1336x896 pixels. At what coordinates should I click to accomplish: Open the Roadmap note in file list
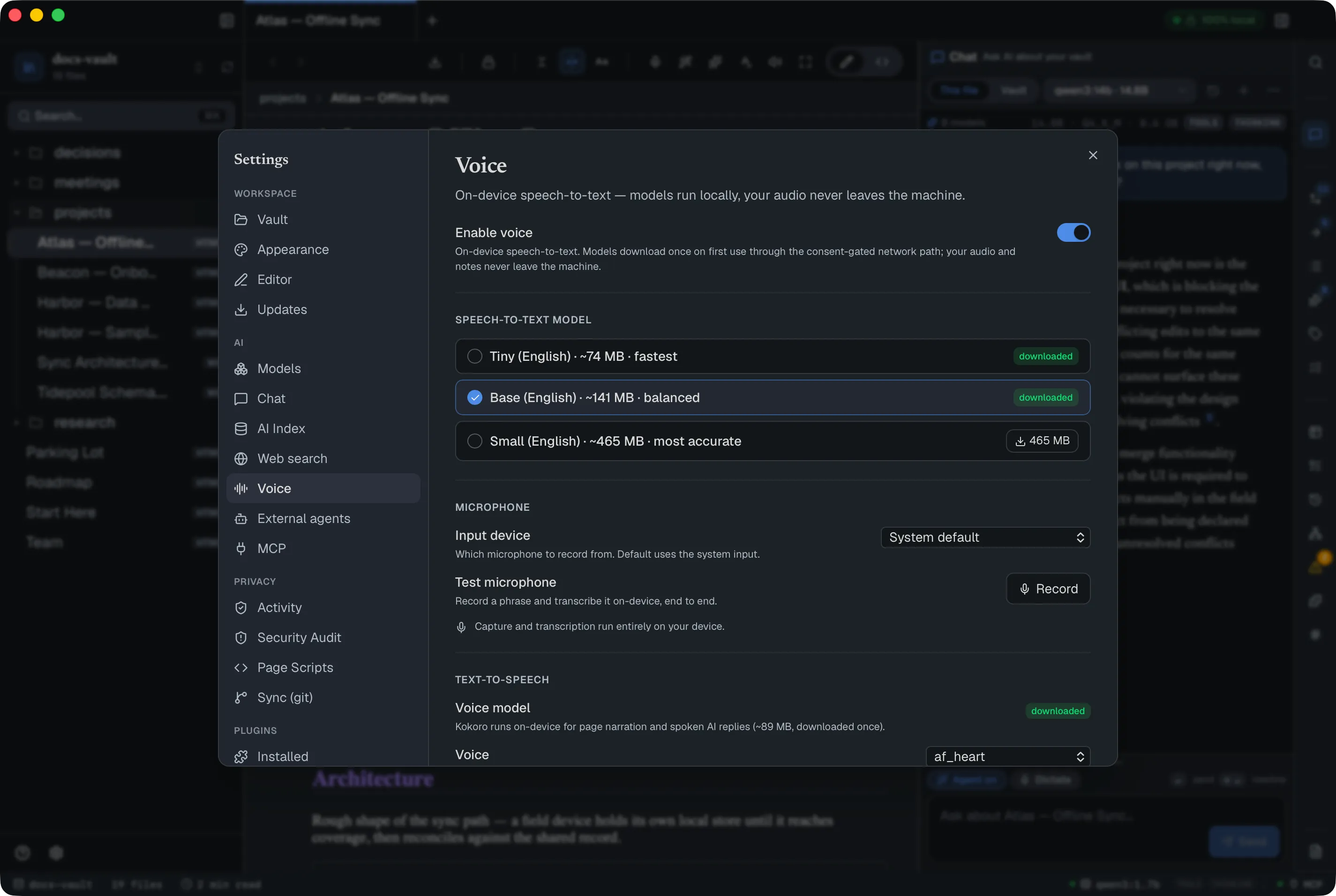point(60,482)
